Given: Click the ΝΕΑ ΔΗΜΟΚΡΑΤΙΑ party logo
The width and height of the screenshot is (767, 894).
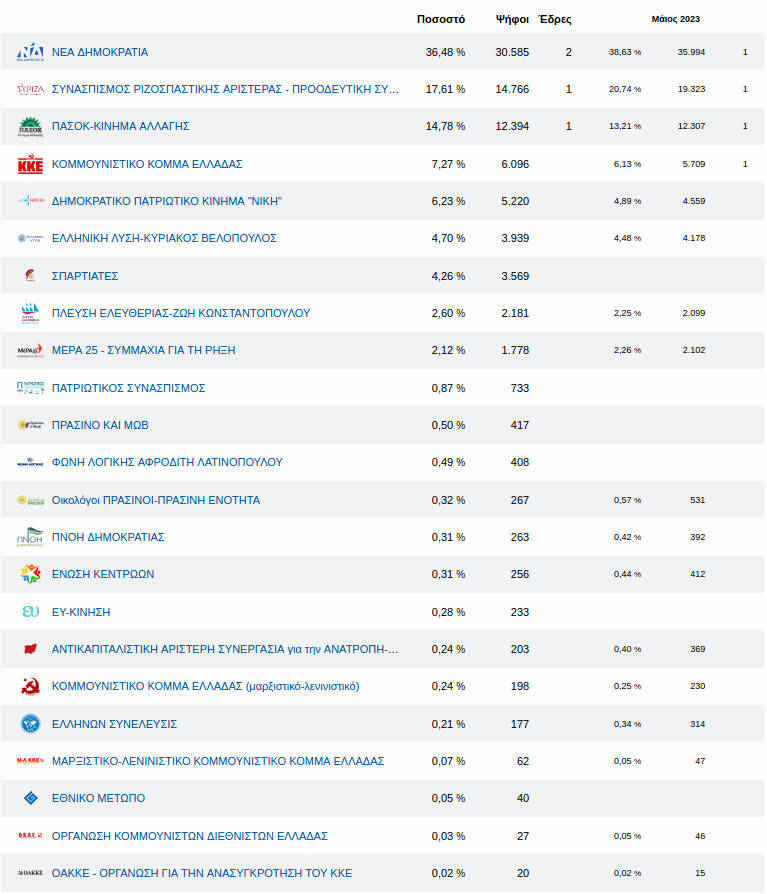Looking at the screenshot, I should point(30,52).
